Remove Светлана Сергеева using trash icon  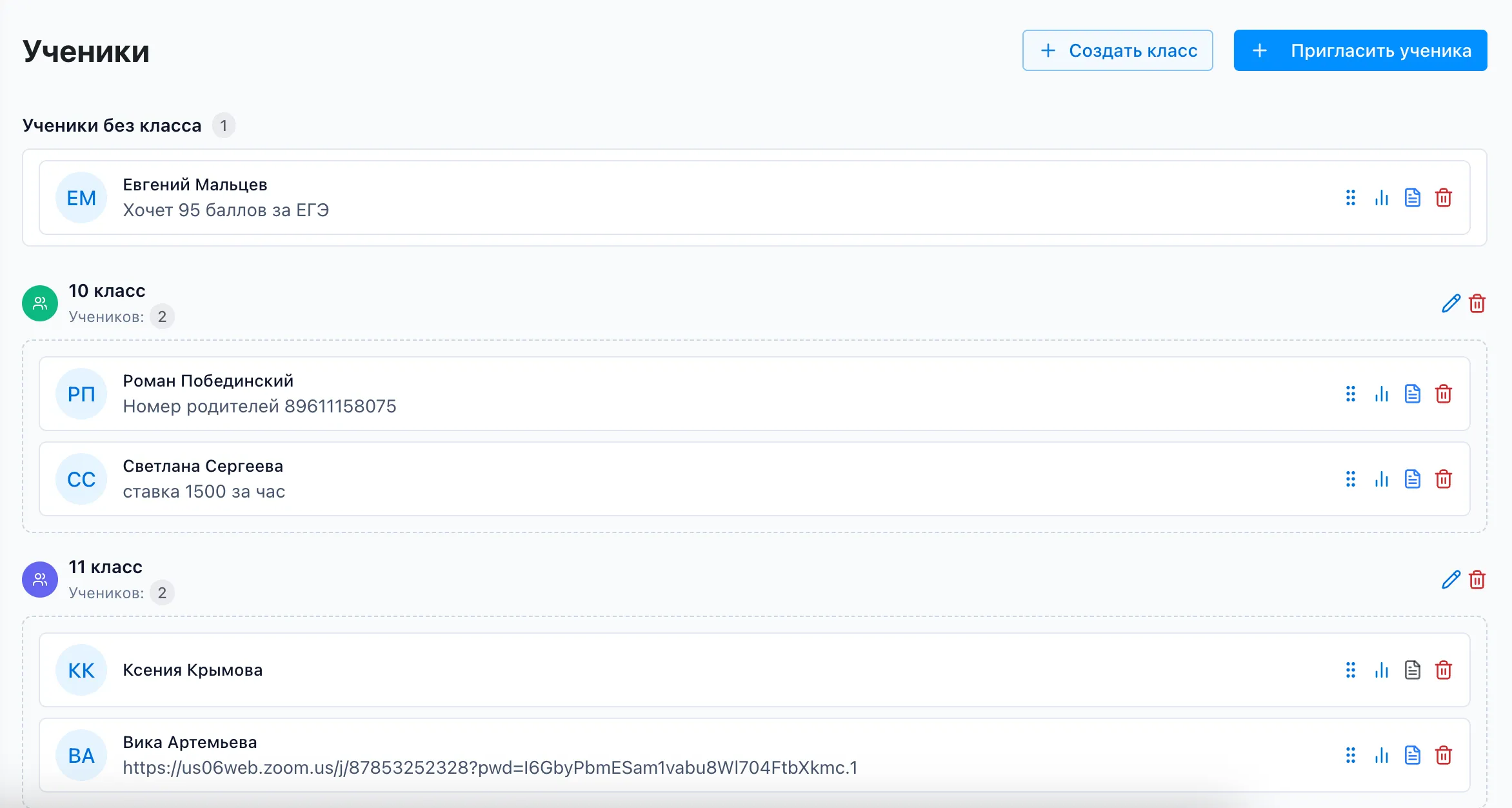point(1444,479)
